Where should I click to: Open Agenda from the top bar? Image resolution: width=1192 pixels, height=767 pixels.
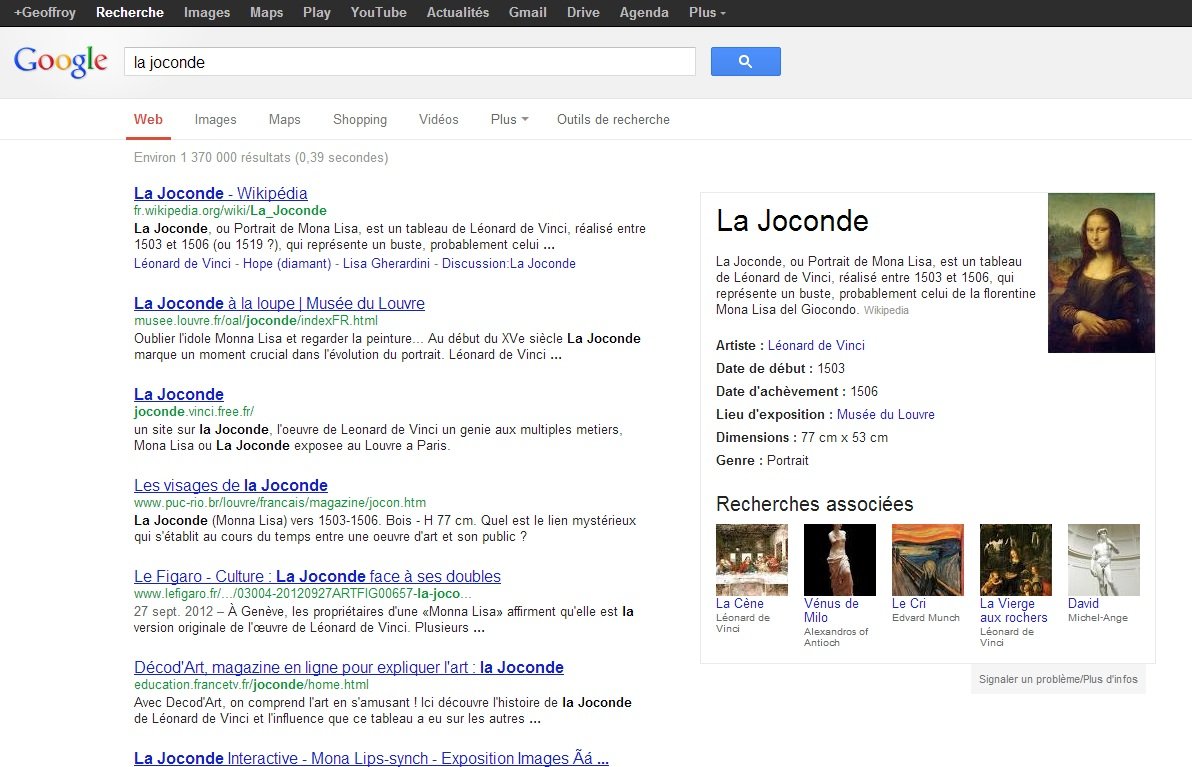coord(644,12)
